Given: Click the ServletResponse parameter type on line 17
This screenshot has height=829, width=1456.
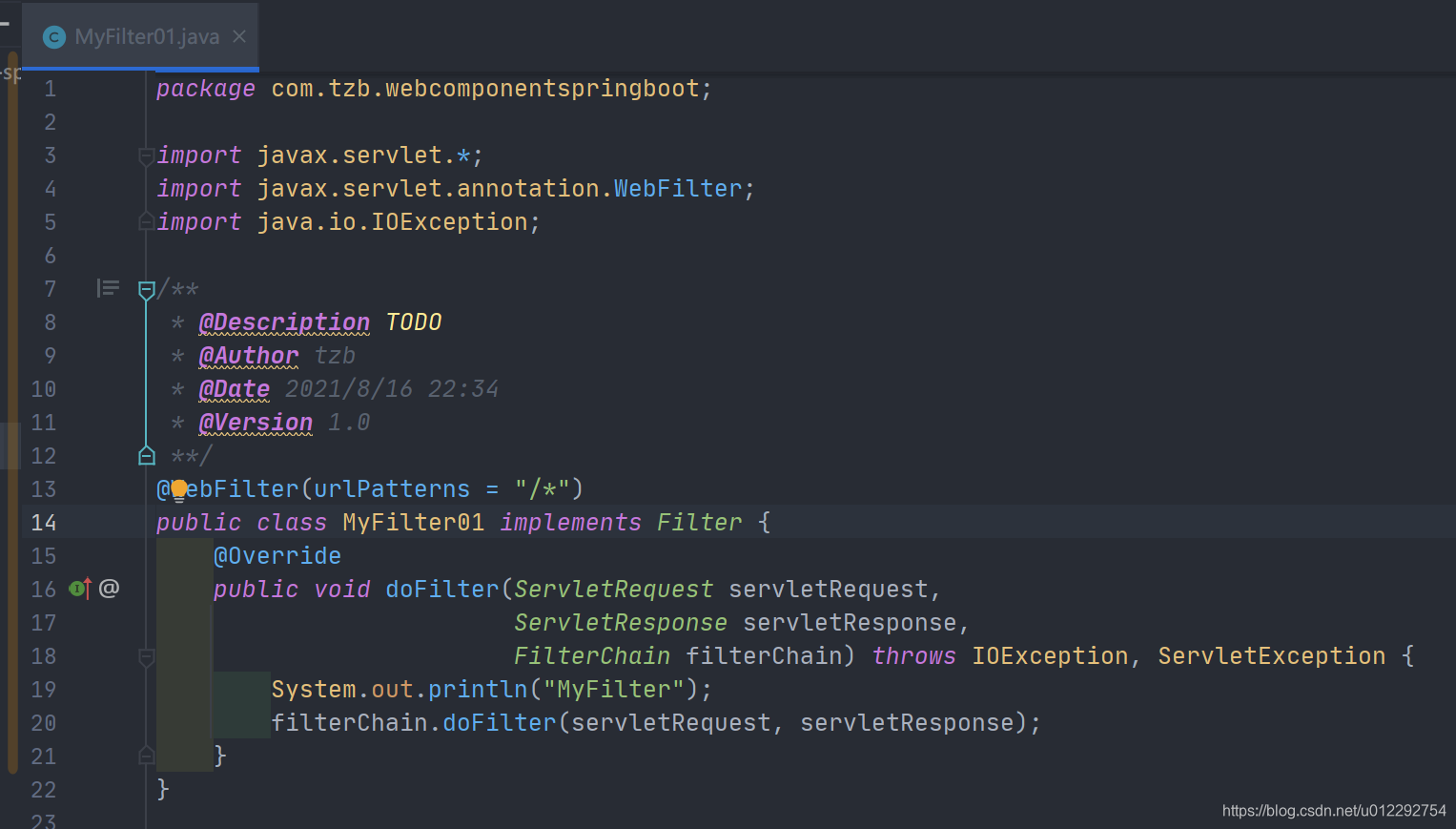Looking at the screenshot, I should (x=621, y=623).
